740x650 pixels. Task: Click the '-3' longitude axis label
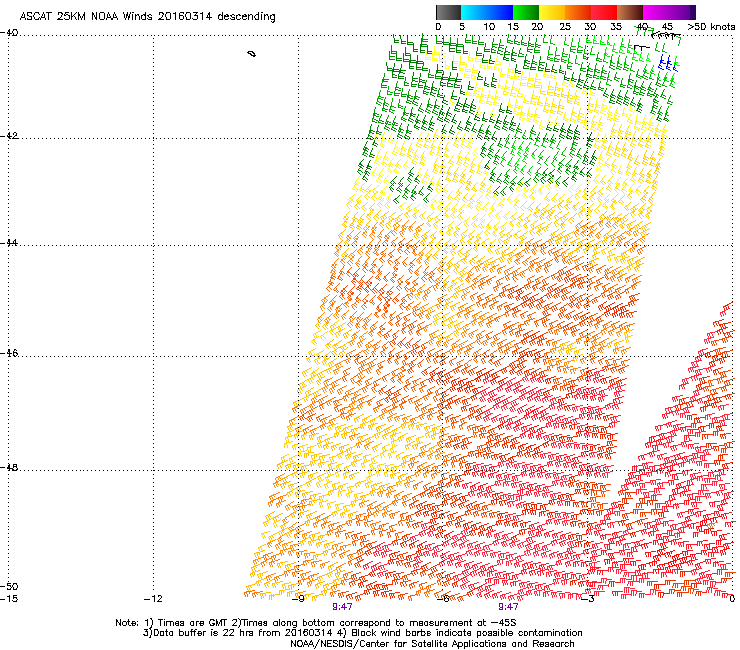pyautogui.click(x=588, y=599)
